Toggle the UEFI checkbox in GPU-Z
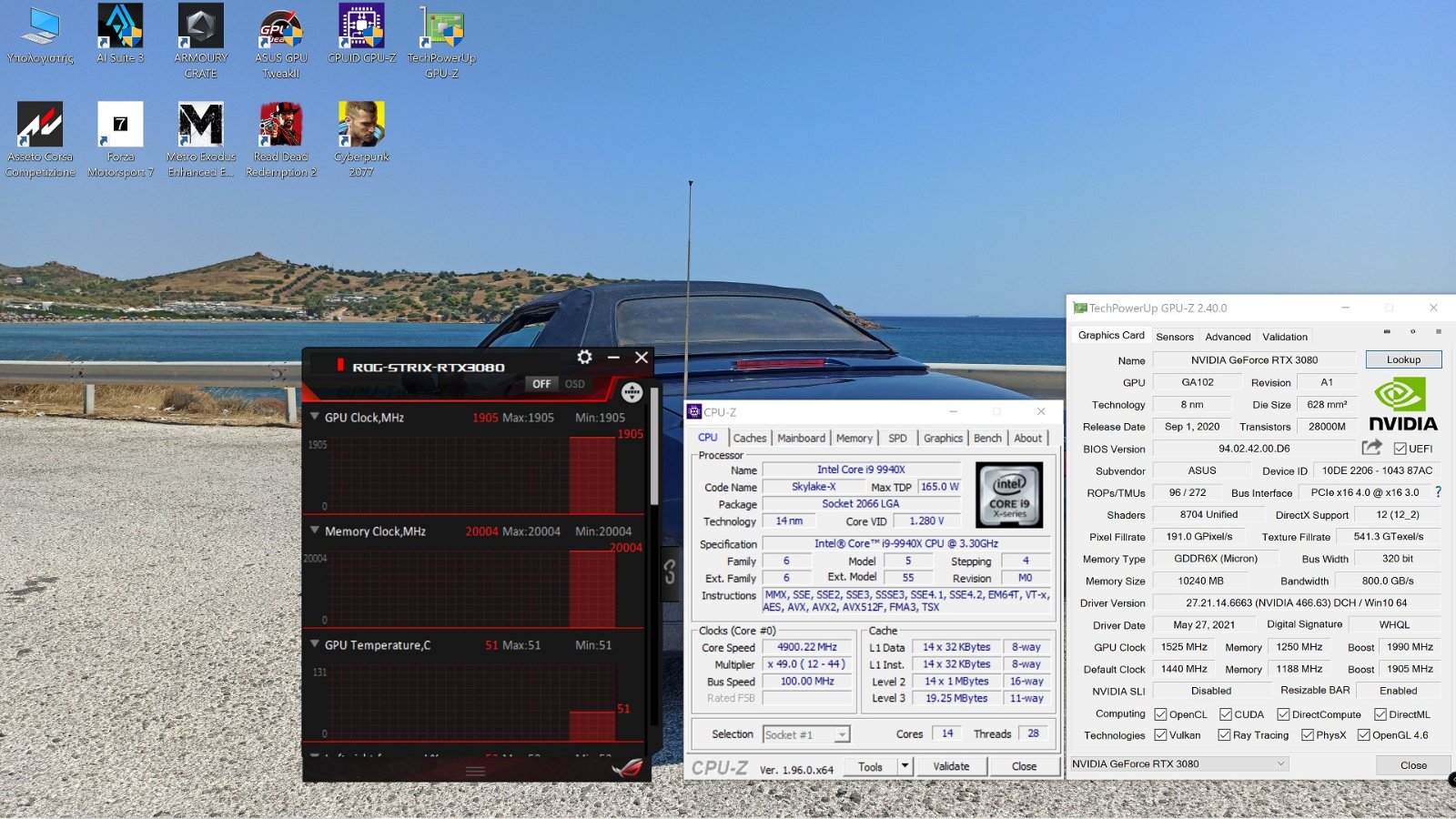1456x819 pixels. [x=1400, y=449]
